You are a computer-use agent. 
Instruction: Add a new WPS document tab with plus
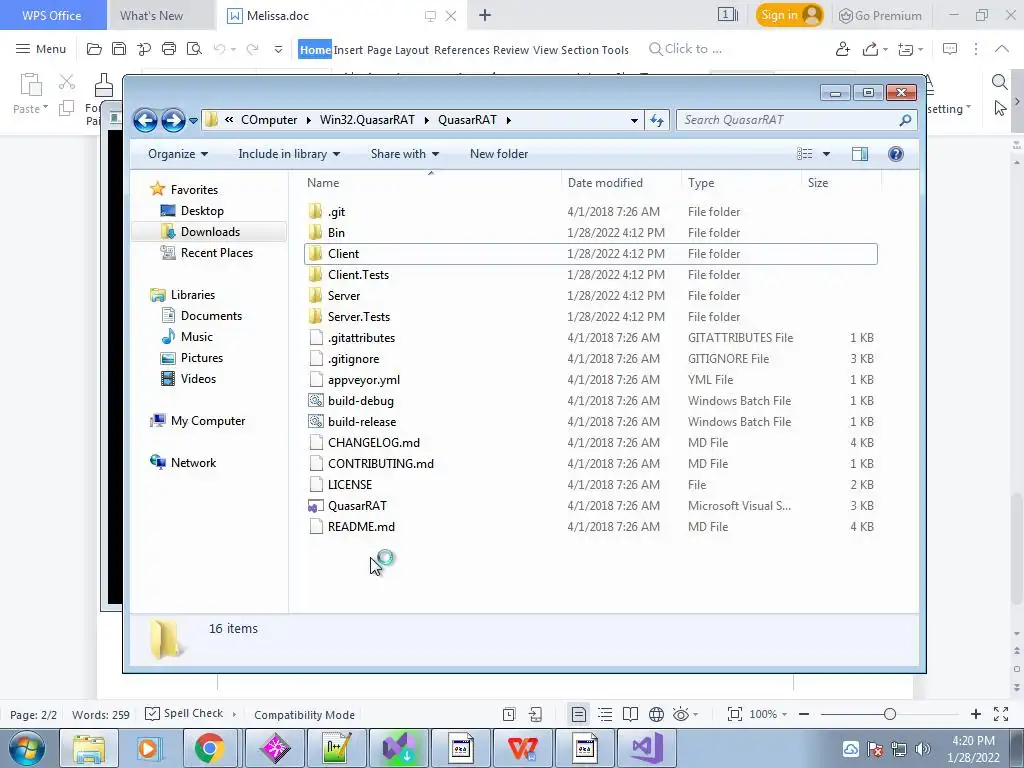click(485, 15)
